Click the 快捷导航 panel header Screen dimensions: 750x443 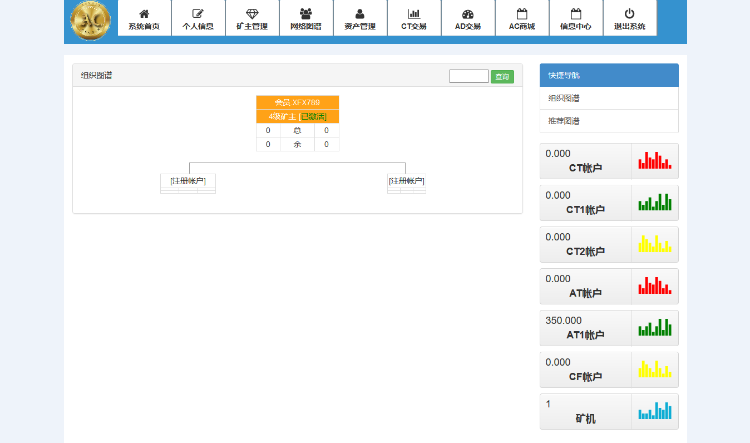point(609,75)
